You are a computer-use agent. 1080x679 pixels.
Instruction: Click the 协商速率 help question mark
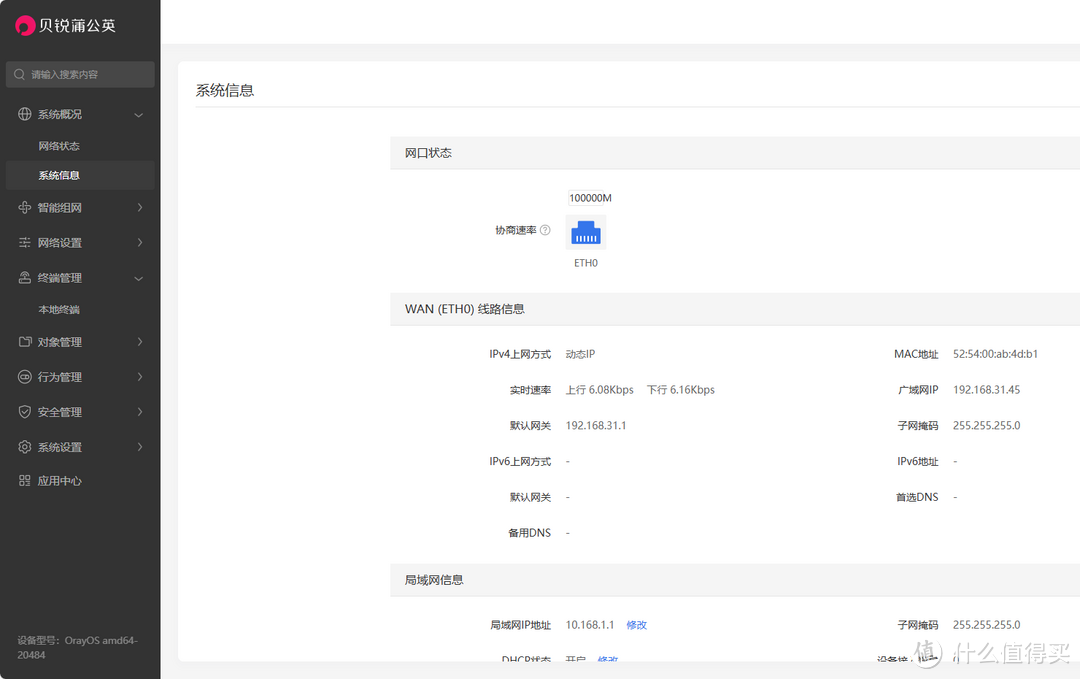coord(545,230)
